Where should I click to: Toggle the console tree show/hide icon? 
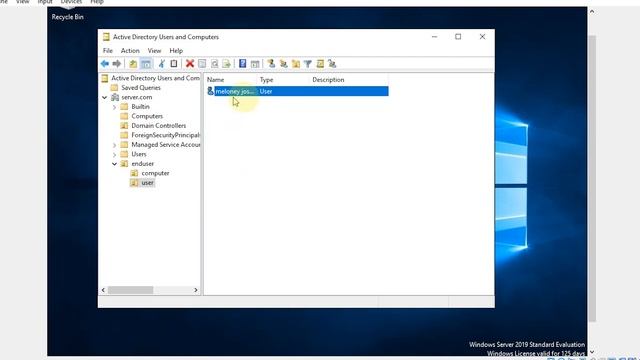146,64
